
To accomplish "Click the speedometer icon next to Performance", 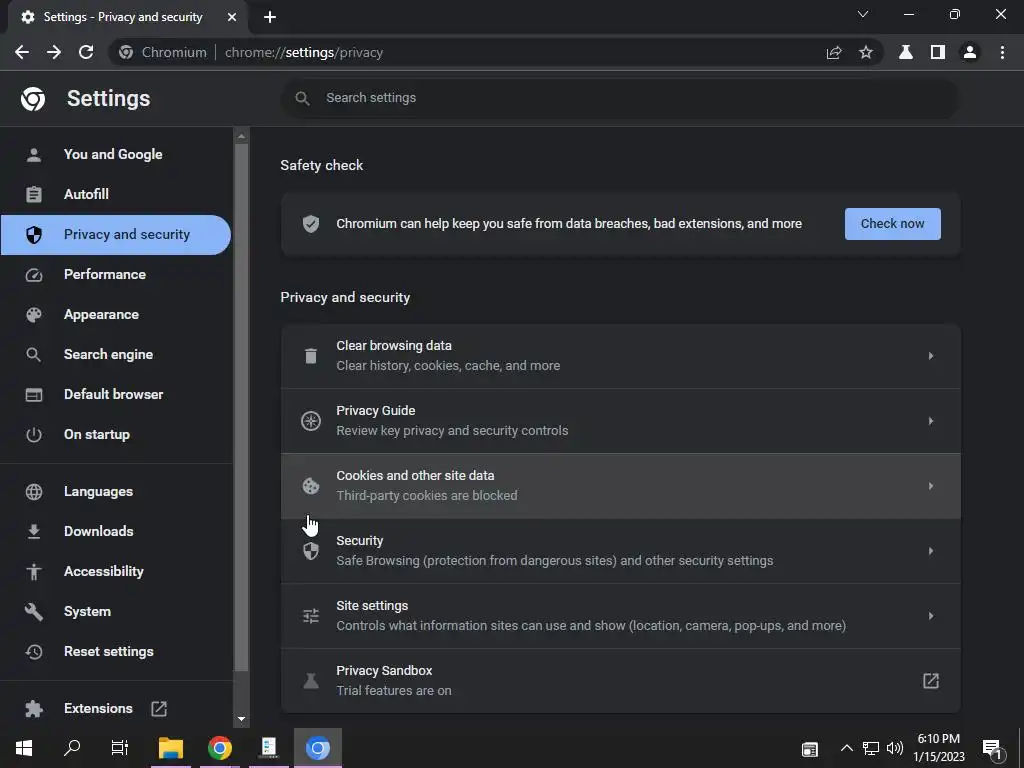I will pos(34,275).
